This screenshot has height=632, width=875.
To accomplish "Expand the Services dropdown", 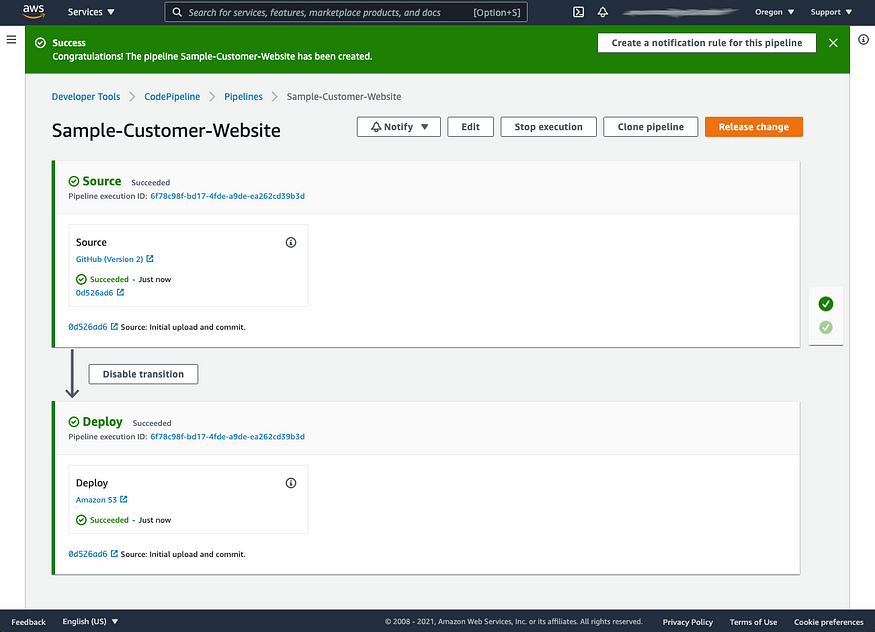I will click(x=91, y=12).
